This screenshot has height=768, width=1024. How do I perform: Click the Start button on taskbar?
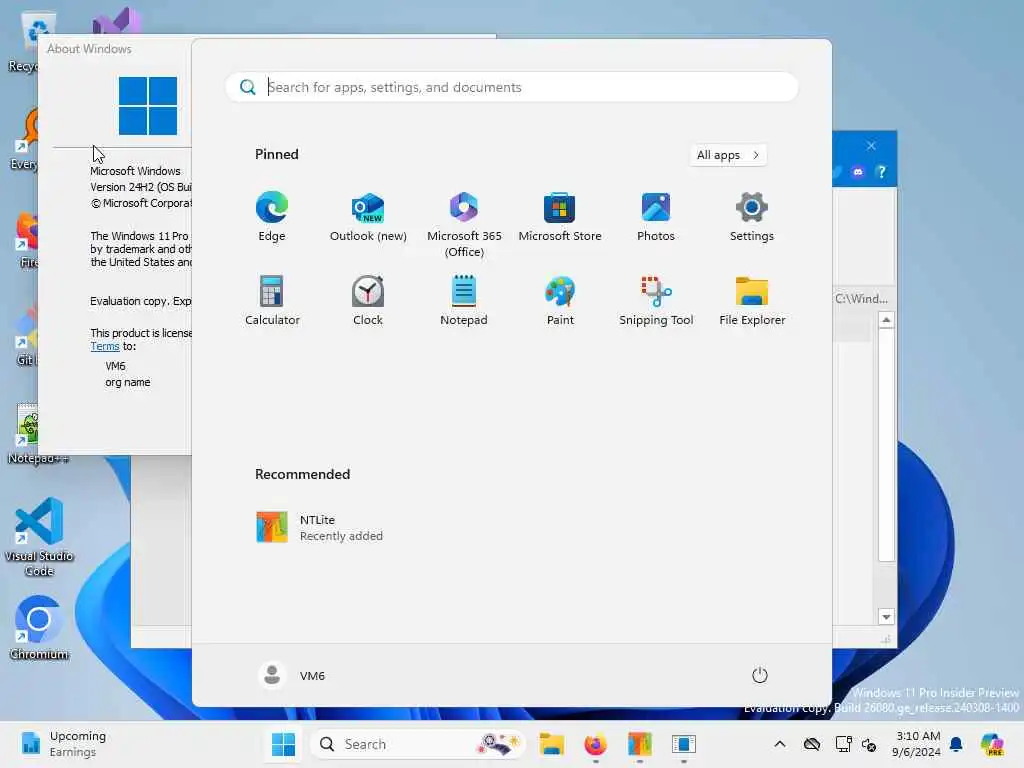[x=283, y=744]
